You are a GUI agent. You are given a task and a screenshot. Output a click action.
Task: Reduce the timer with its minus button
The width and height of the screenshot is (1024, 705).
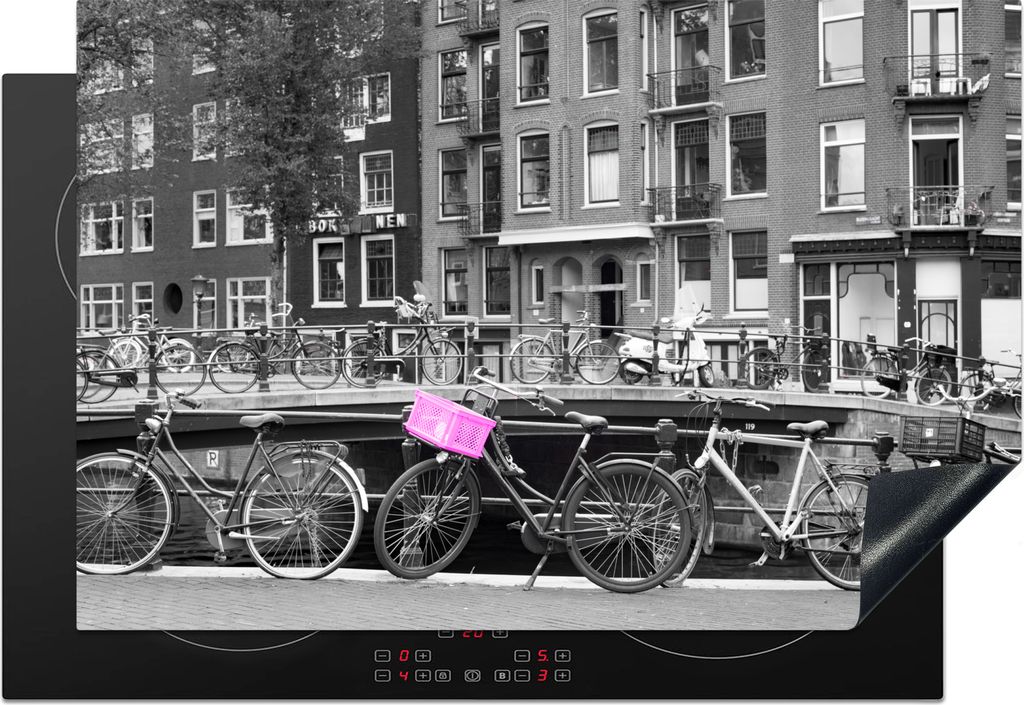(x=446, y=633)
